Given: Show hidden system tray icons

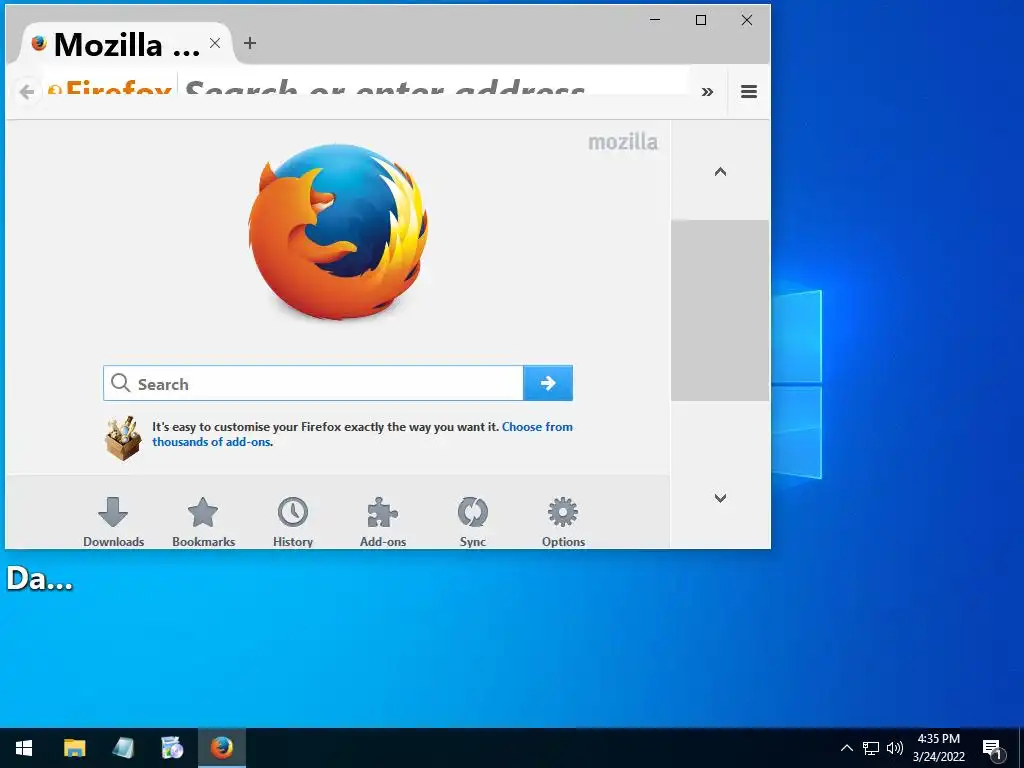Looking at the screenshot, I should coord(846,748).
